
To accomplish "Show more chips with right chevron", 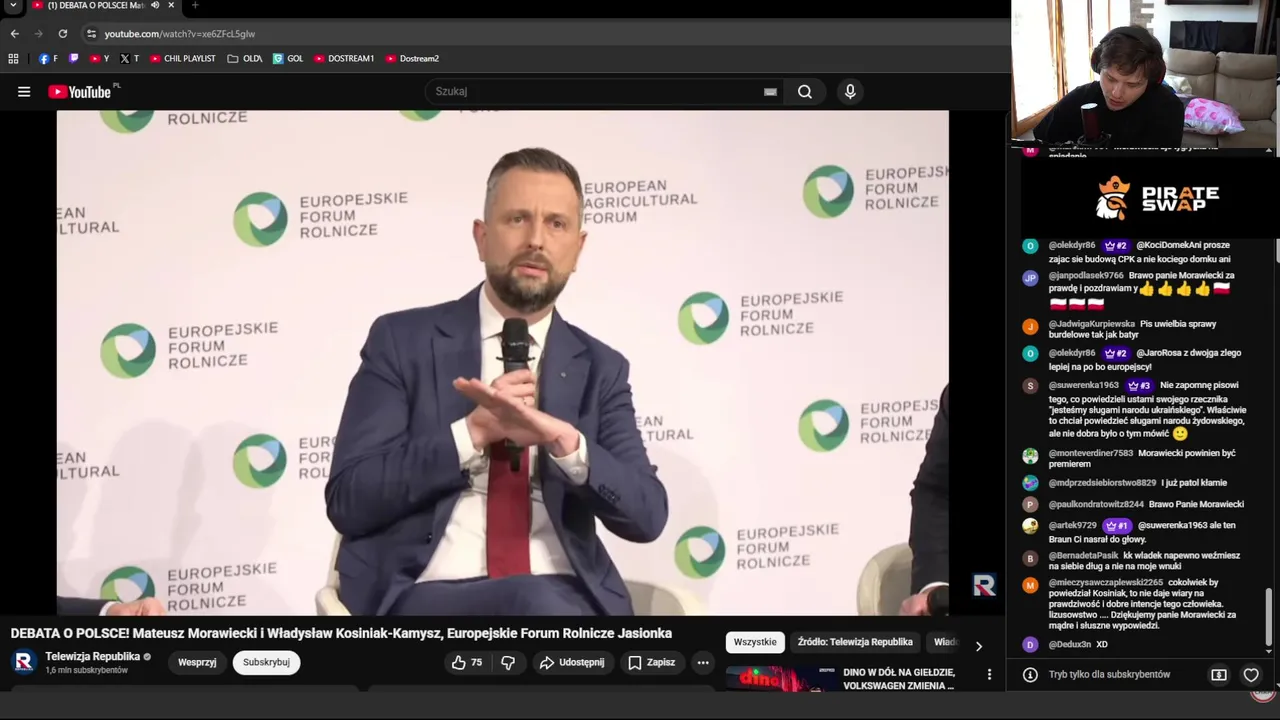I will (x=978, y=646).
